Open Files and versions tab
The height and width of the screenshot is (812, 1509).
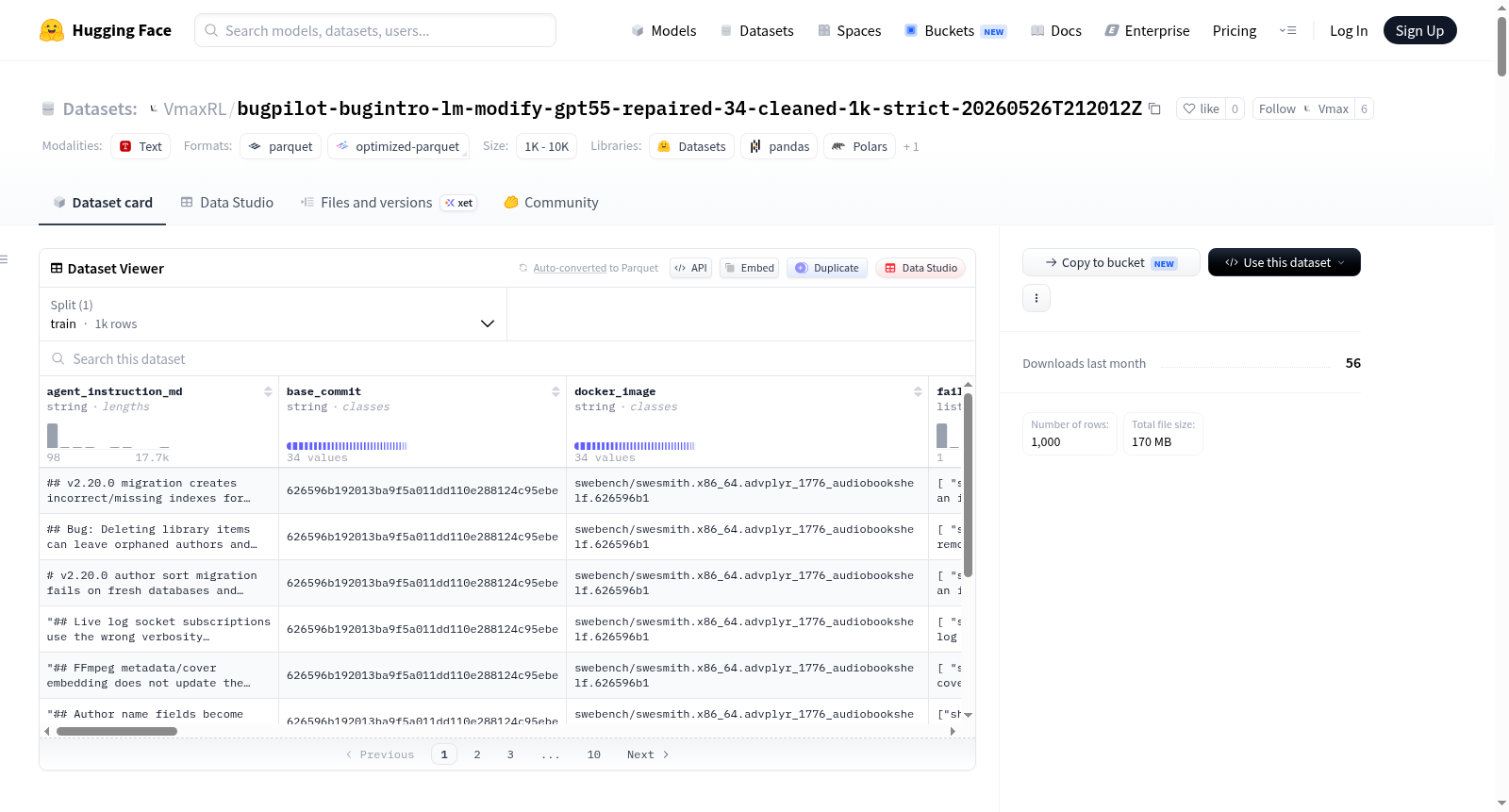[x=389, y=202]
